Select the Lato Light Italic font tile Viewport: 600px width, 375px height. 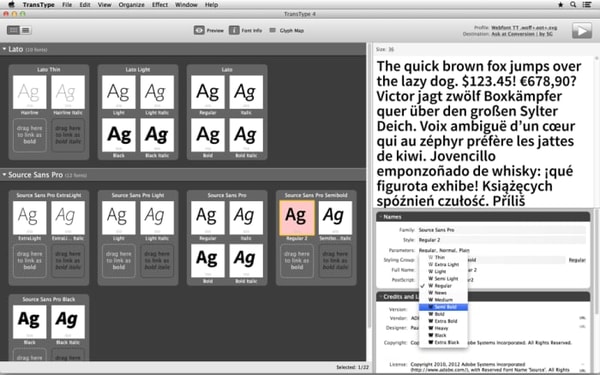(x=157, y=92)
